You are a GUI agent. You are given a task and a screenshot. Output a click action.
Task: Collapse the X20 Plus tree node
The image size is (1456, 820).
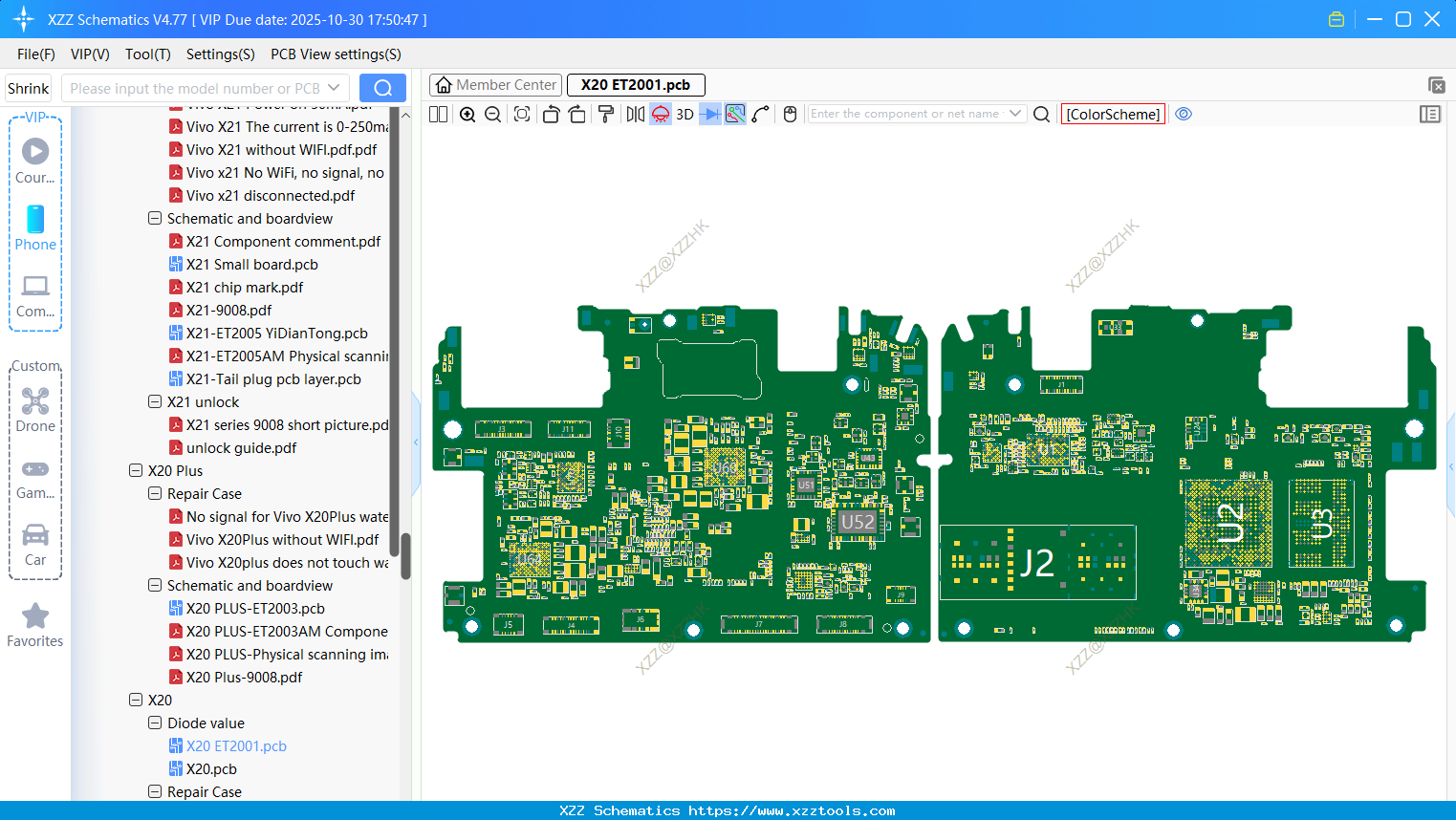click(x=136, y=470)
